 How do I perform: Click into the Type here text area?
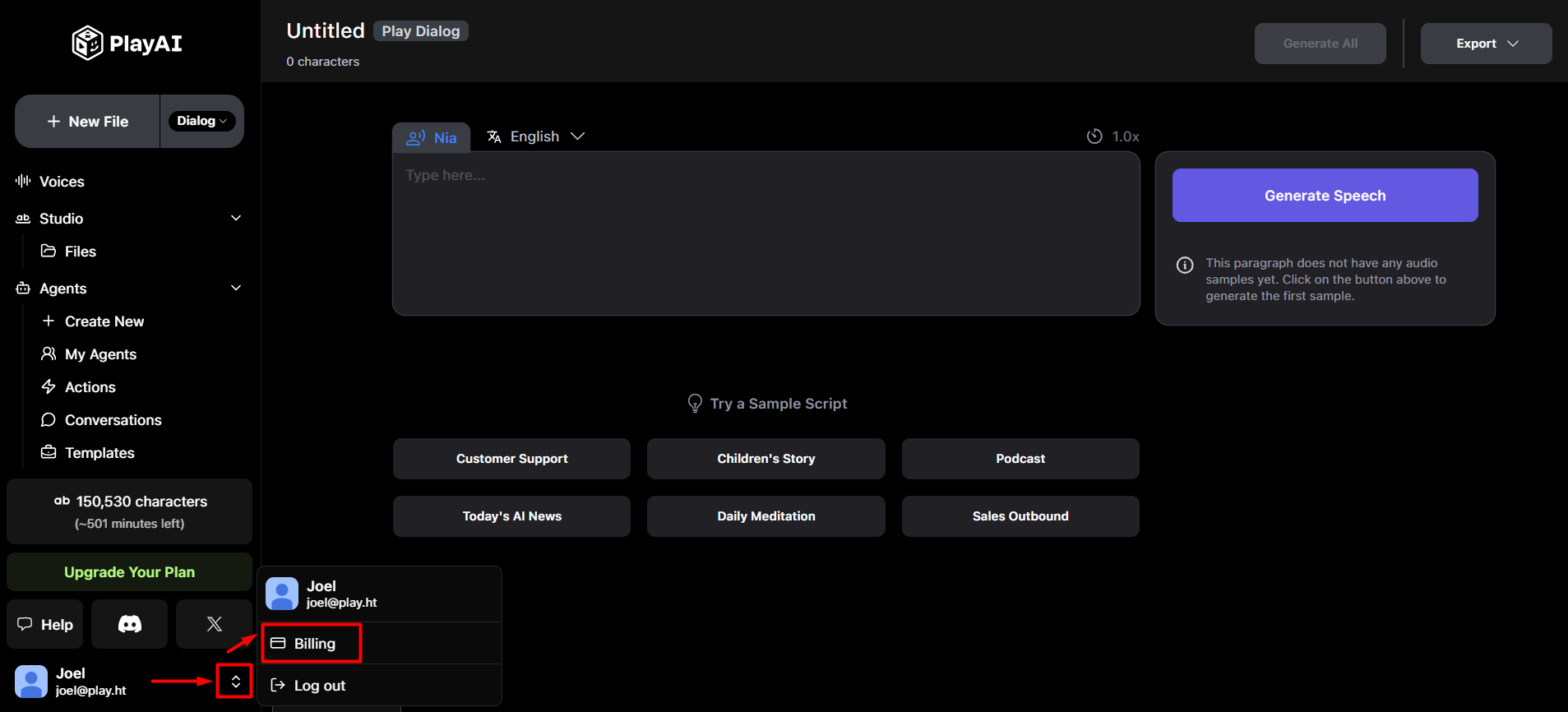(x=765, y=233)
